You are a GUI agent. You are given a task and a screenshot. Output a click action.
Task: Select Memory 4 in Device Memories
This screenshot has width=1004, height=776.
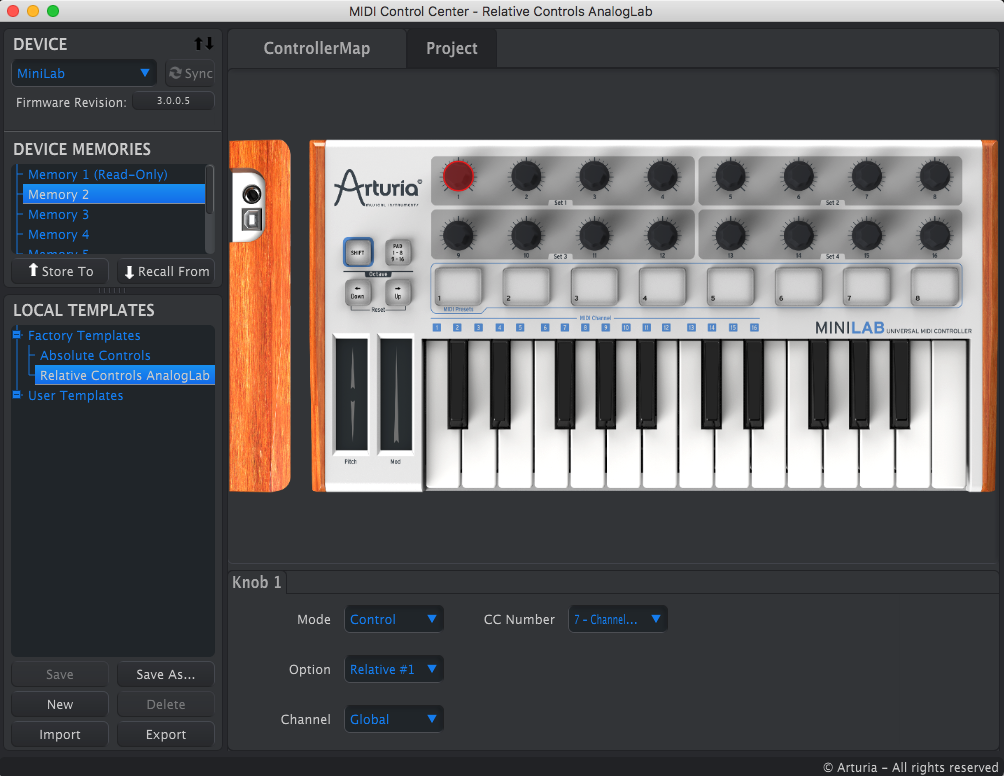point(58,234)
